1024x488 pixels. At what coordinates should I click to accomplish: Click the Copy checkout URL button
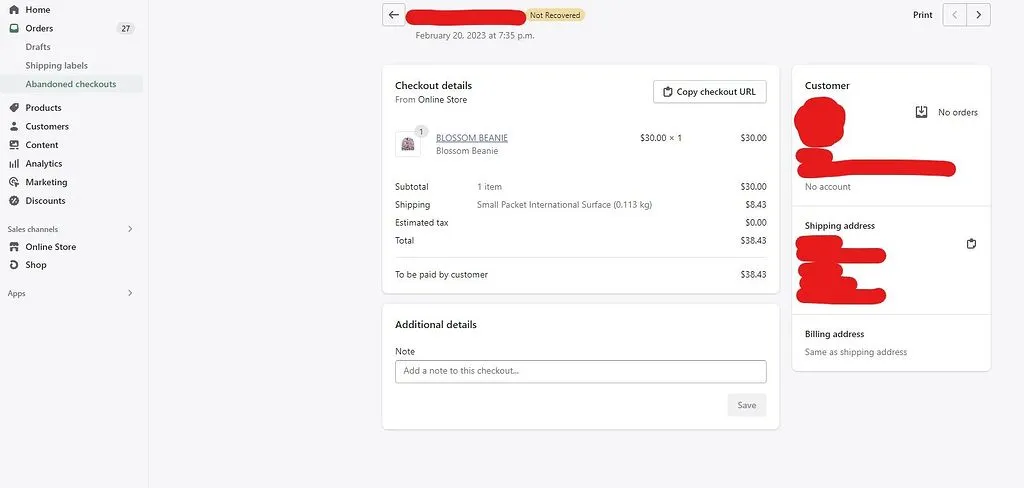(x=709, y=91)
